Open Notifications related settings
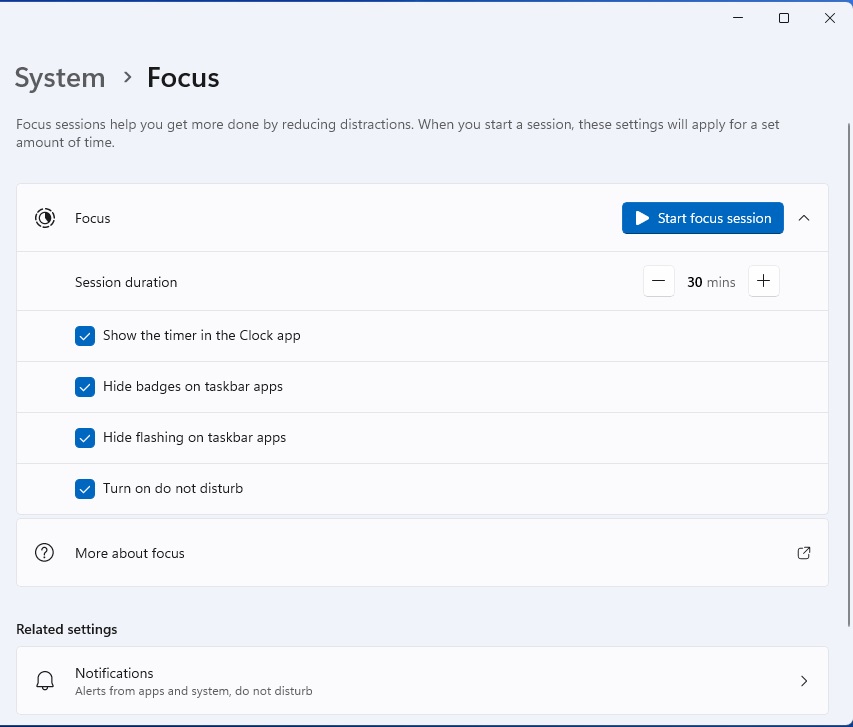Viewport: 853px width, 727px height. [x=422, y=681]
